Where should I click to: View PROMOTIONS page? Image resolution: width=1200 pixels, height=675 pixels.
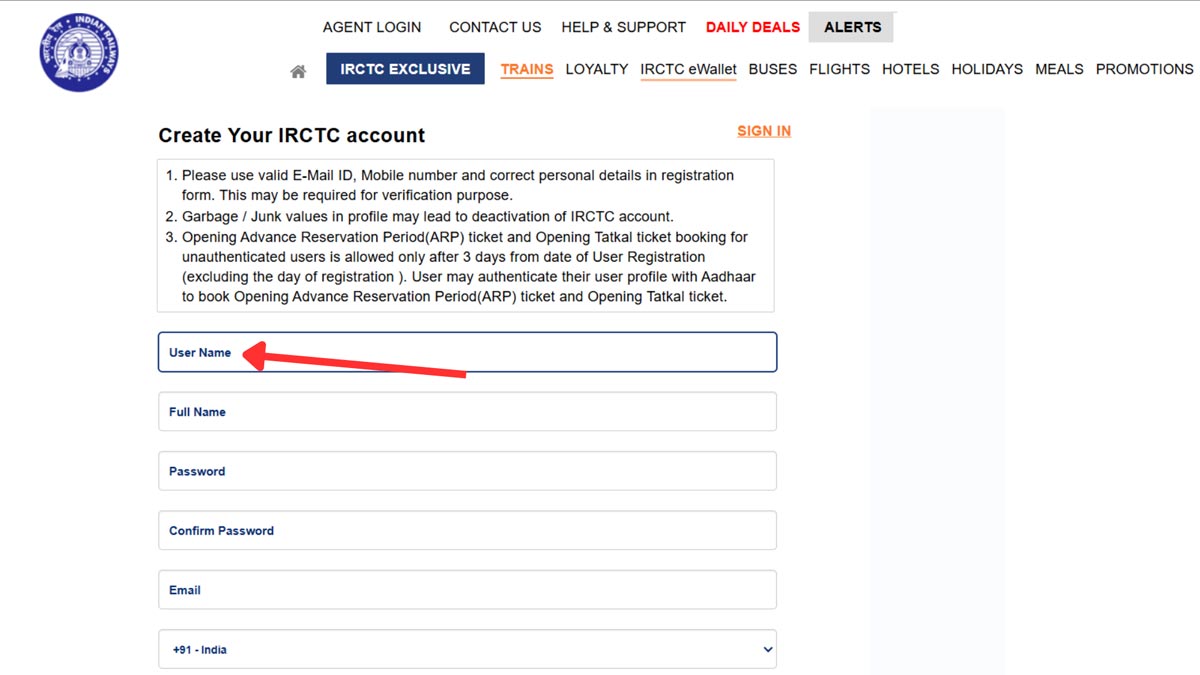pos(1144,69)
